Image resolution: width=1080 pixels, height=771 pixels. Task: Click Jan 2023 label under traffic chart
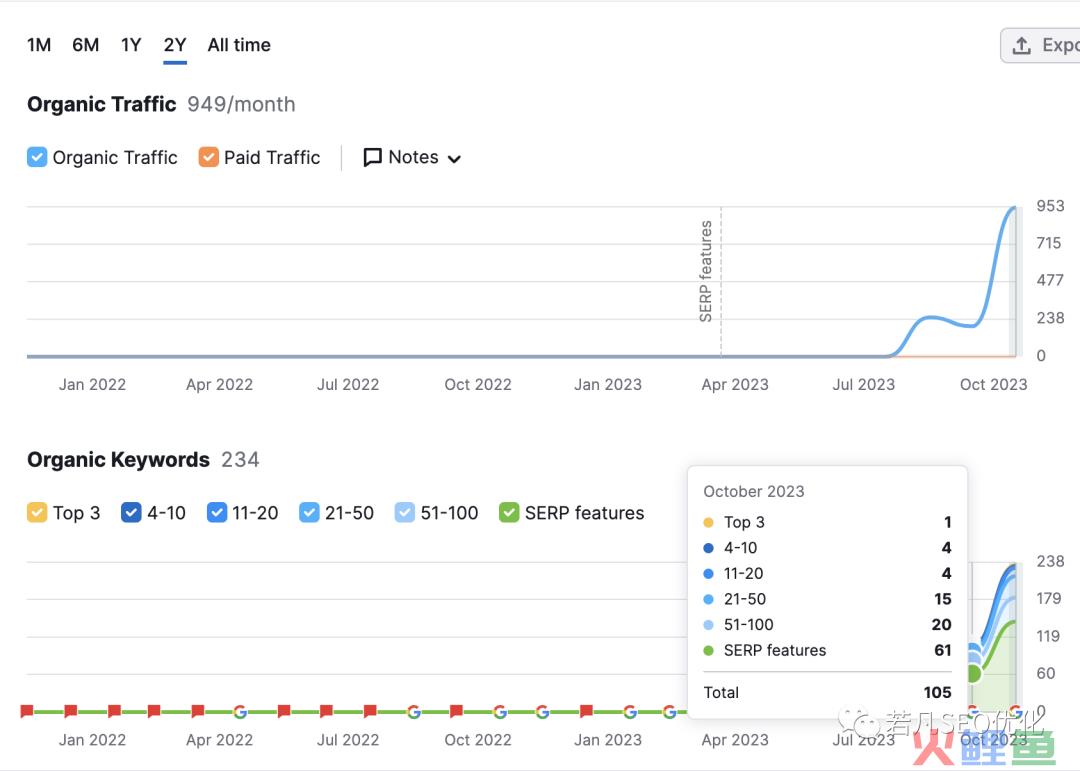608,384
